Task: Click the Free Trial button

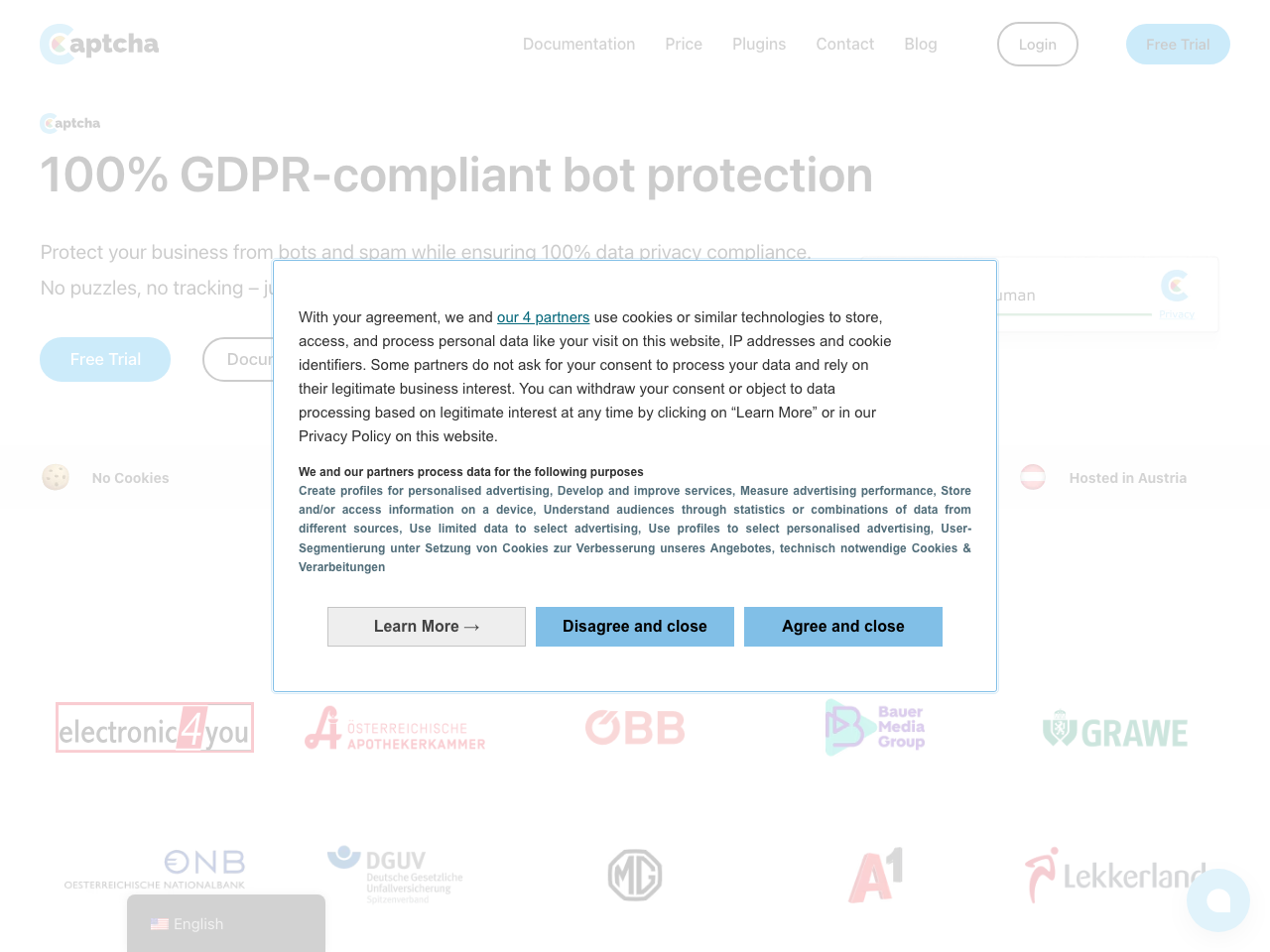Action: (x=1178, y=44)
